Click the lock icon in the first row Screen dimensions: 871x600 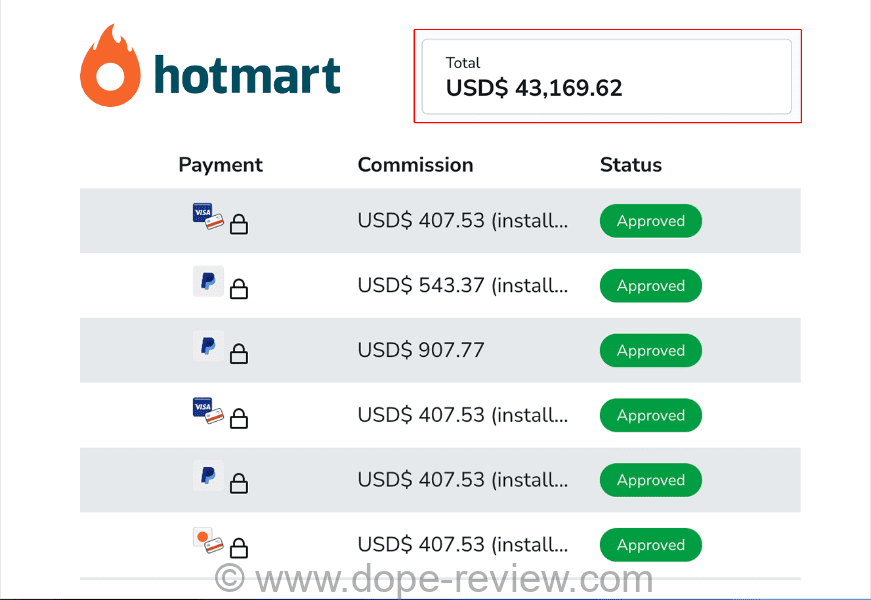coord(239,225)
